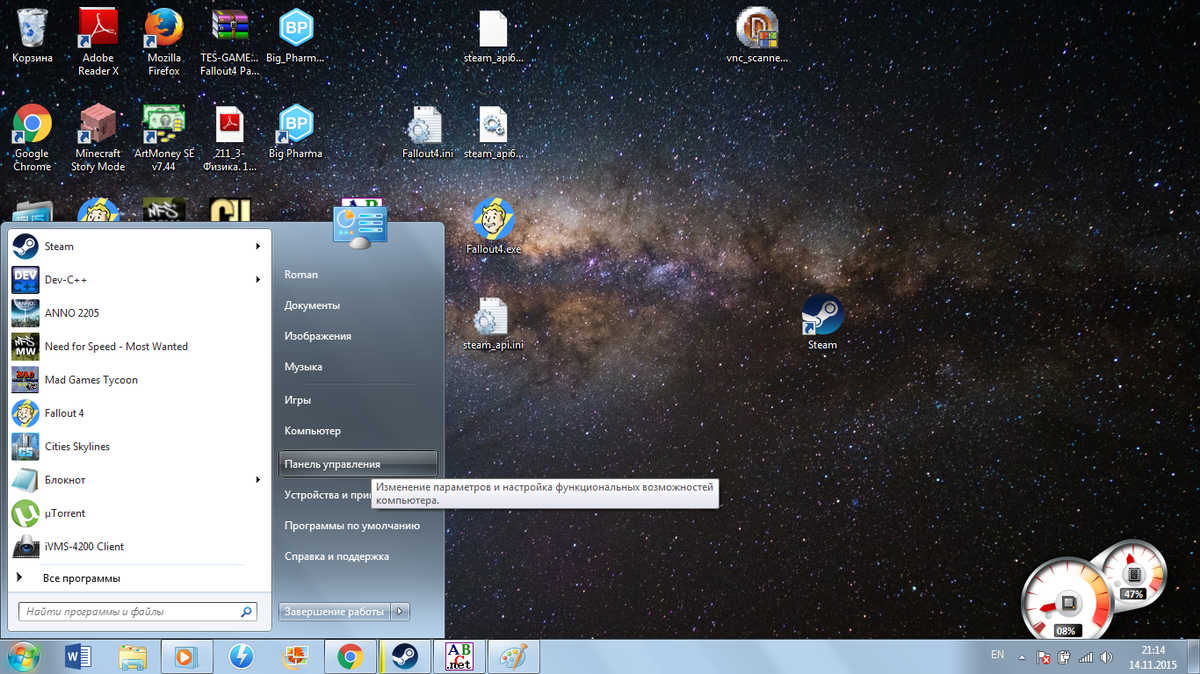1200x674 pixels.
Task: Click the Start orb button
Action: 22,657
